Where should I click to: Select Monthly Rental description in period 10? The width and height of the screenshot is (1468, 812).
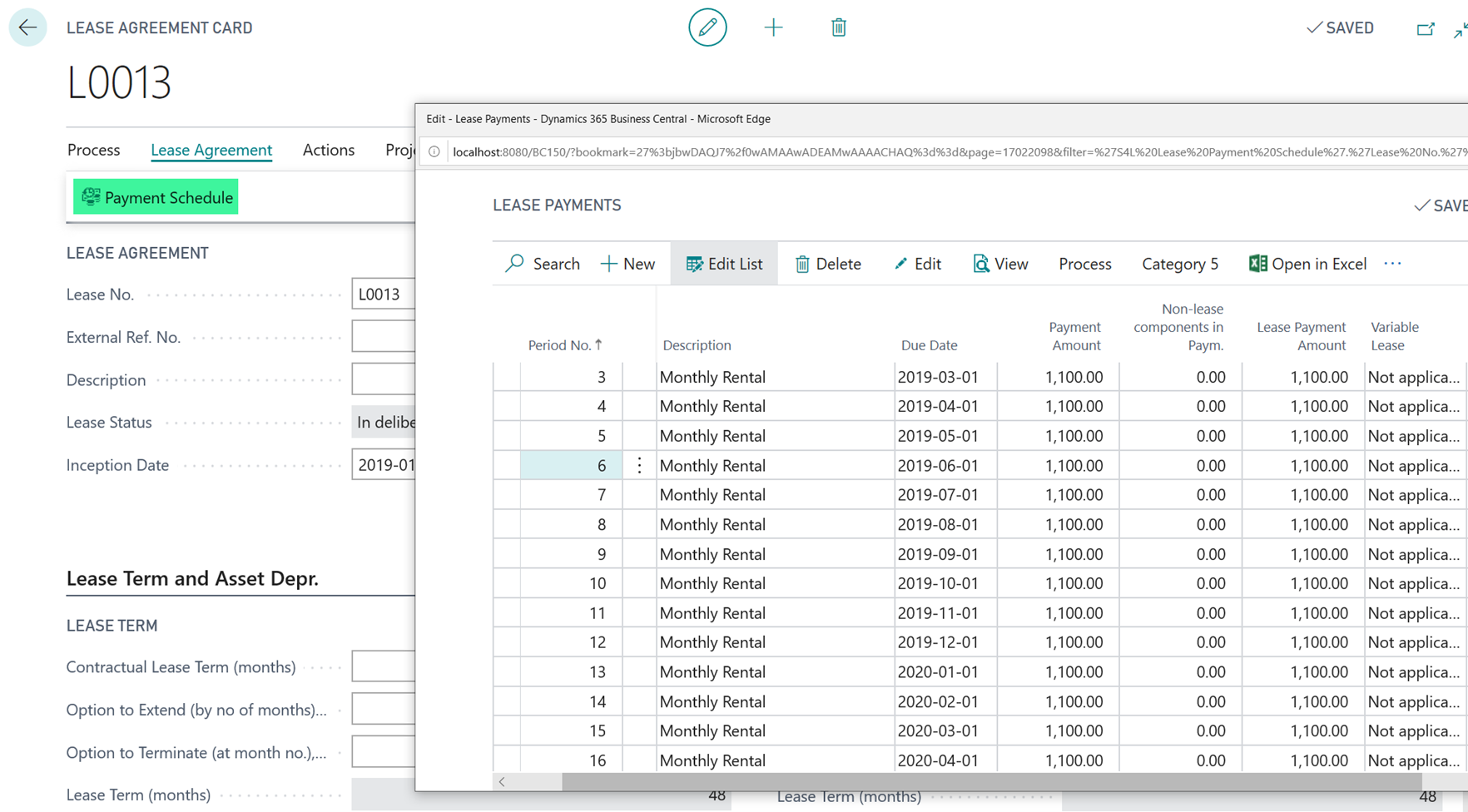coord(775,583)
